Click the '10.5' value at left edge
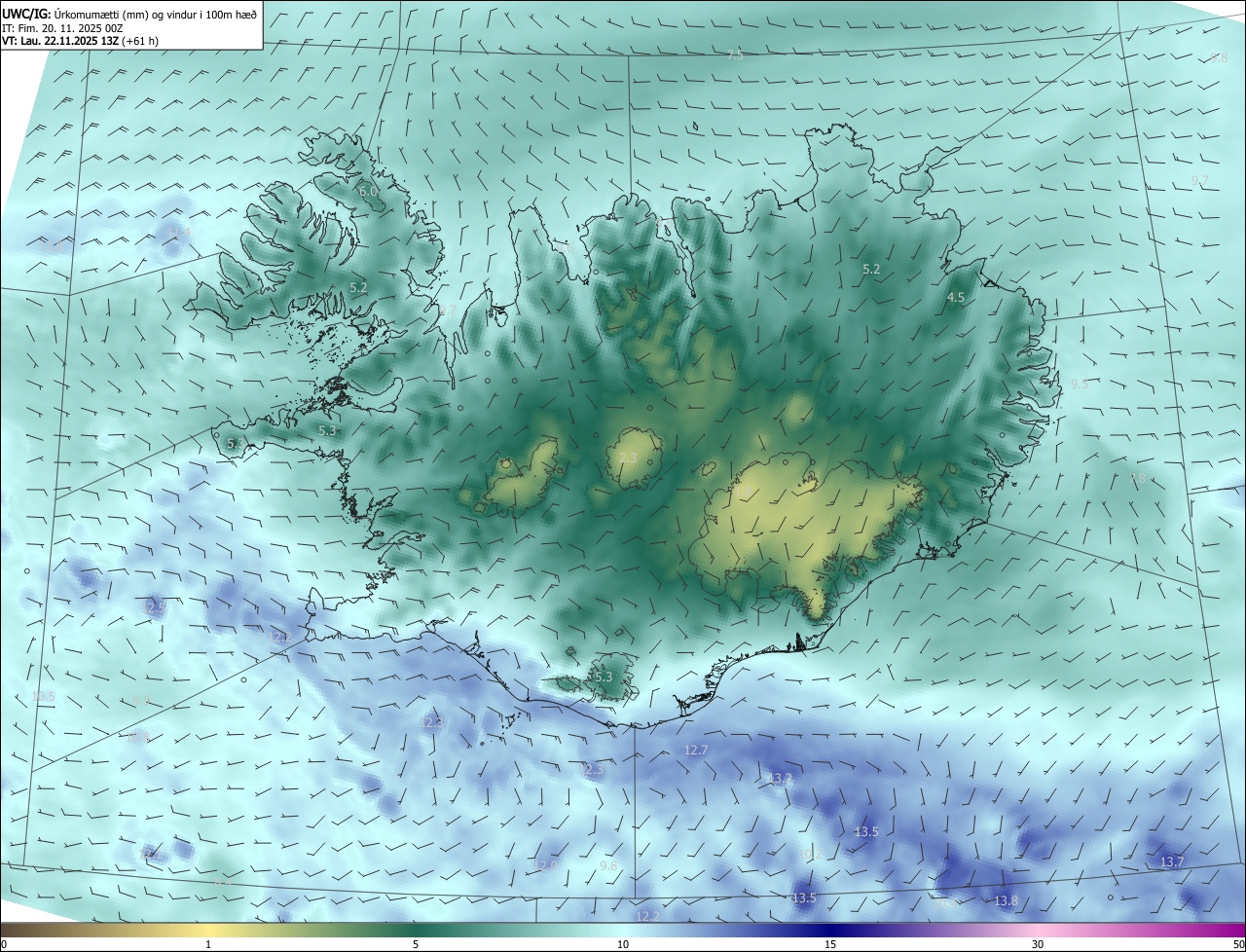 point(44,696)
